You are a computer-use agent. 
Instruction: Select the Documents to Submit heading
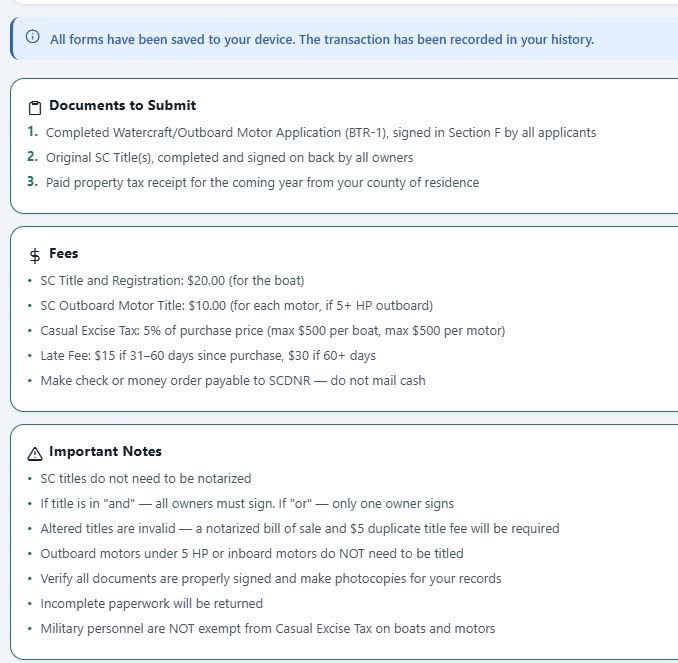click(122, 106)
